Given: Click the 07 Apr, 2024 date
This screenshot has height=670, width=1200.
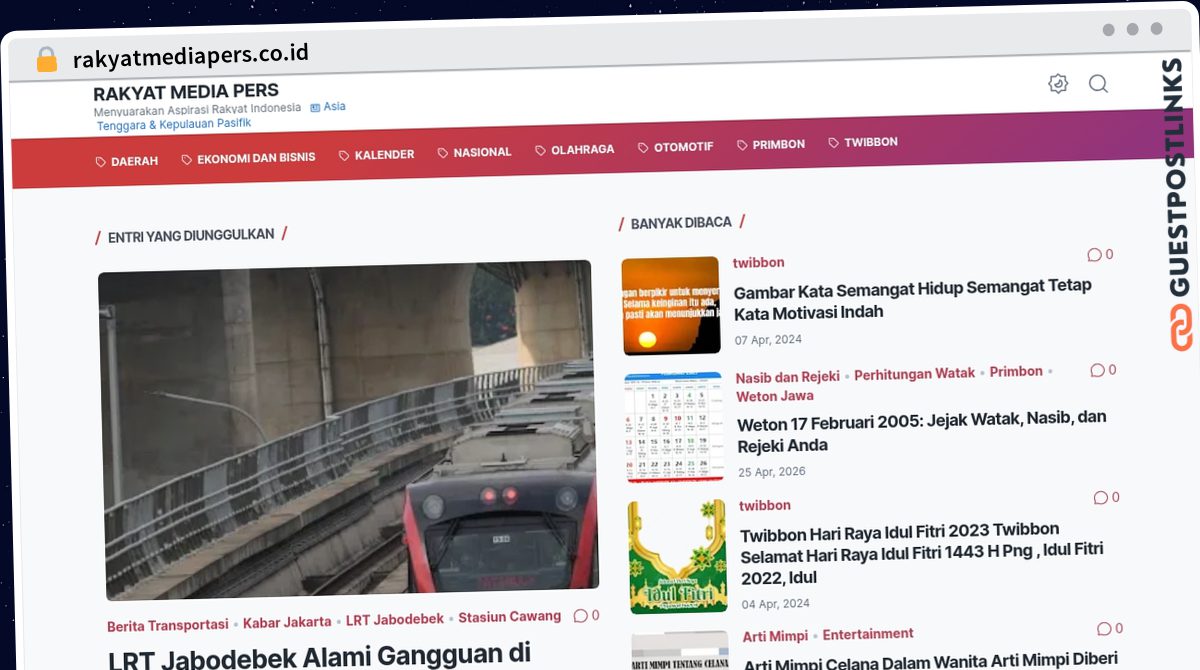Looking at the screenshot, I should (768, 340).
